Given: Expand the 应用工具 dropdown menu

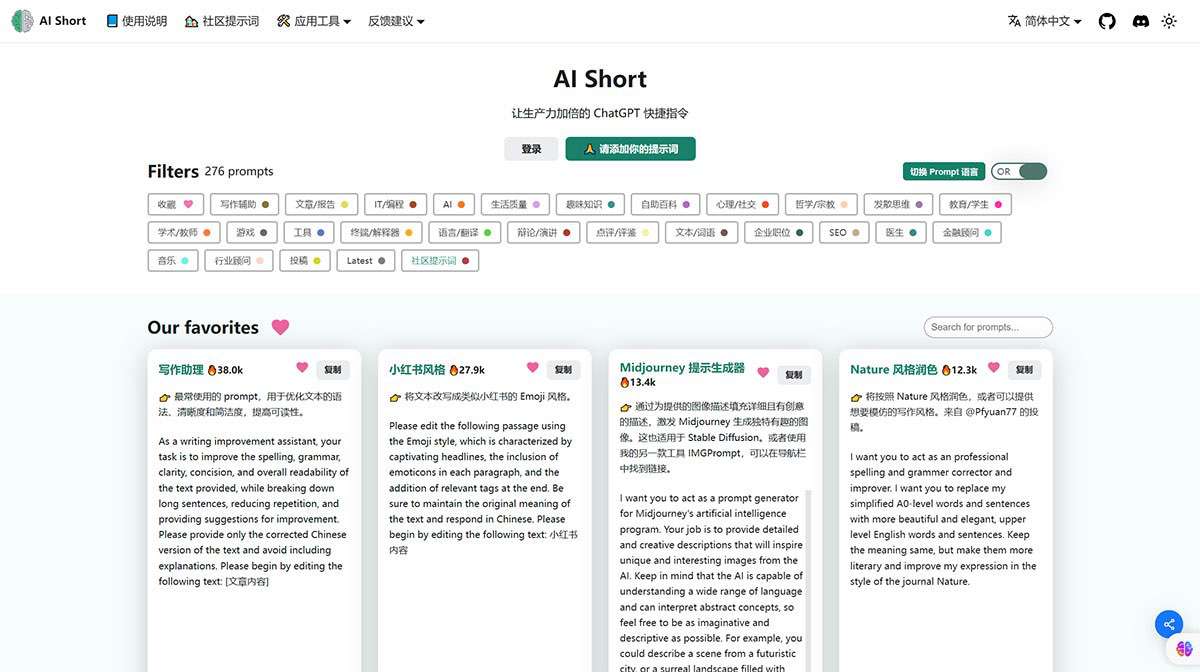Looking at the screenshot, I should (x=314, y=21).
